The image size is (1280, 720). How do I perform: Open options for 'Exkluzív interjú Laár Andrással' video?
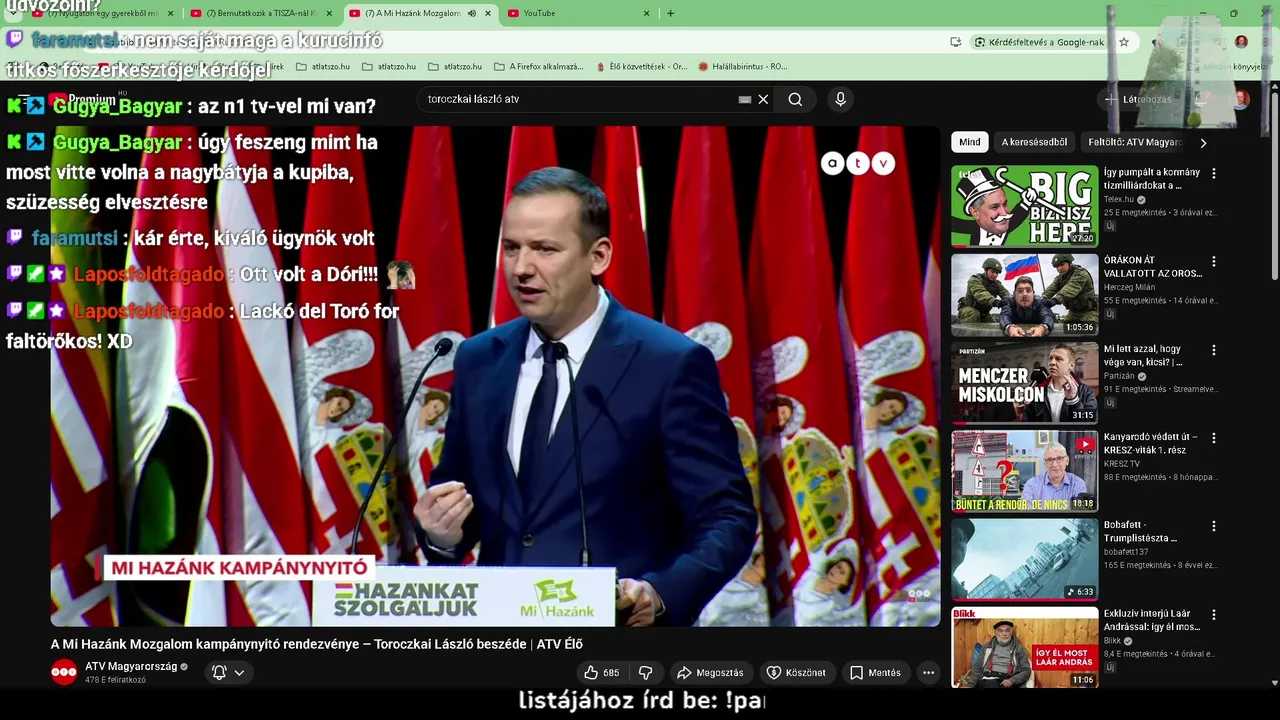pos(1214,615)
